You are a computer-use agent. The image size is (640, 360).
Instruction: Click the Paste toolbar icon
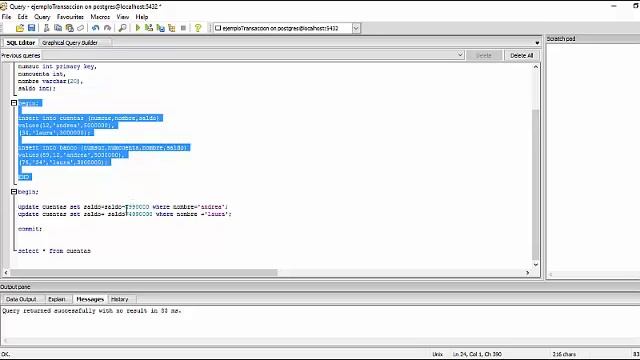pyautogui.click(x=69, y=28)
